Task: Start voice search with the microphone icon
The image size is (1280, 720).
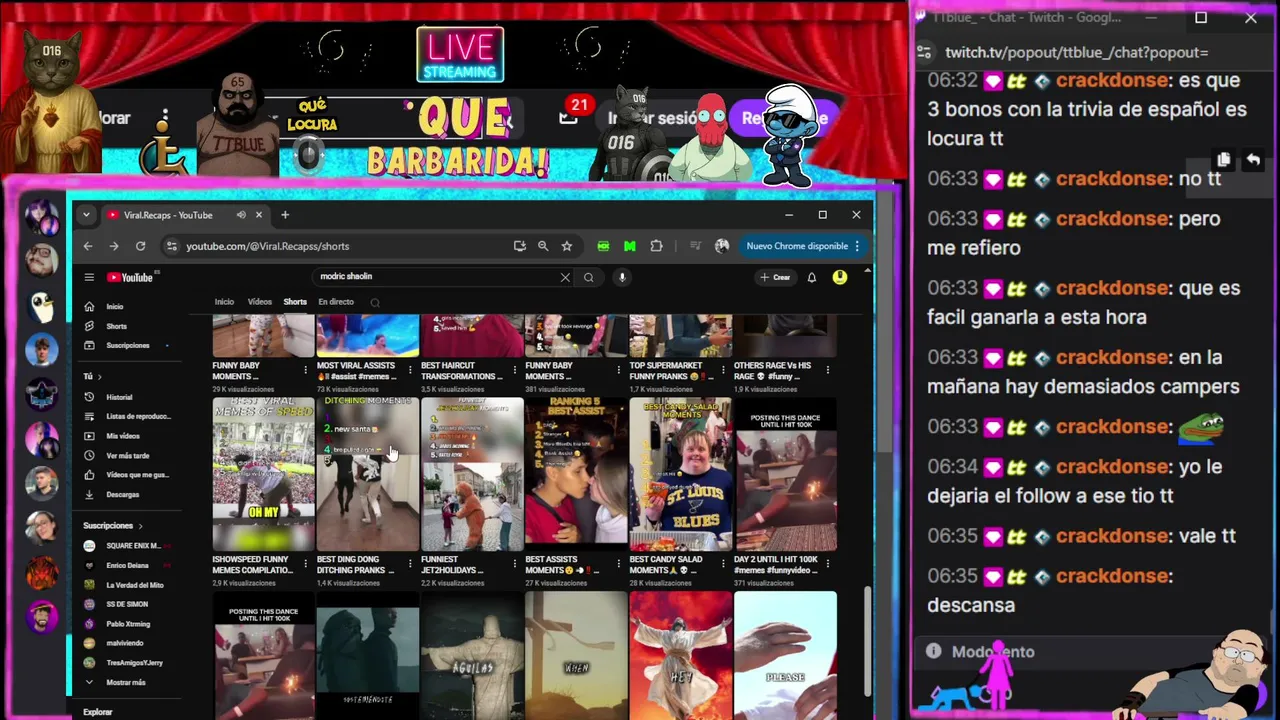Action: [622, 278]
